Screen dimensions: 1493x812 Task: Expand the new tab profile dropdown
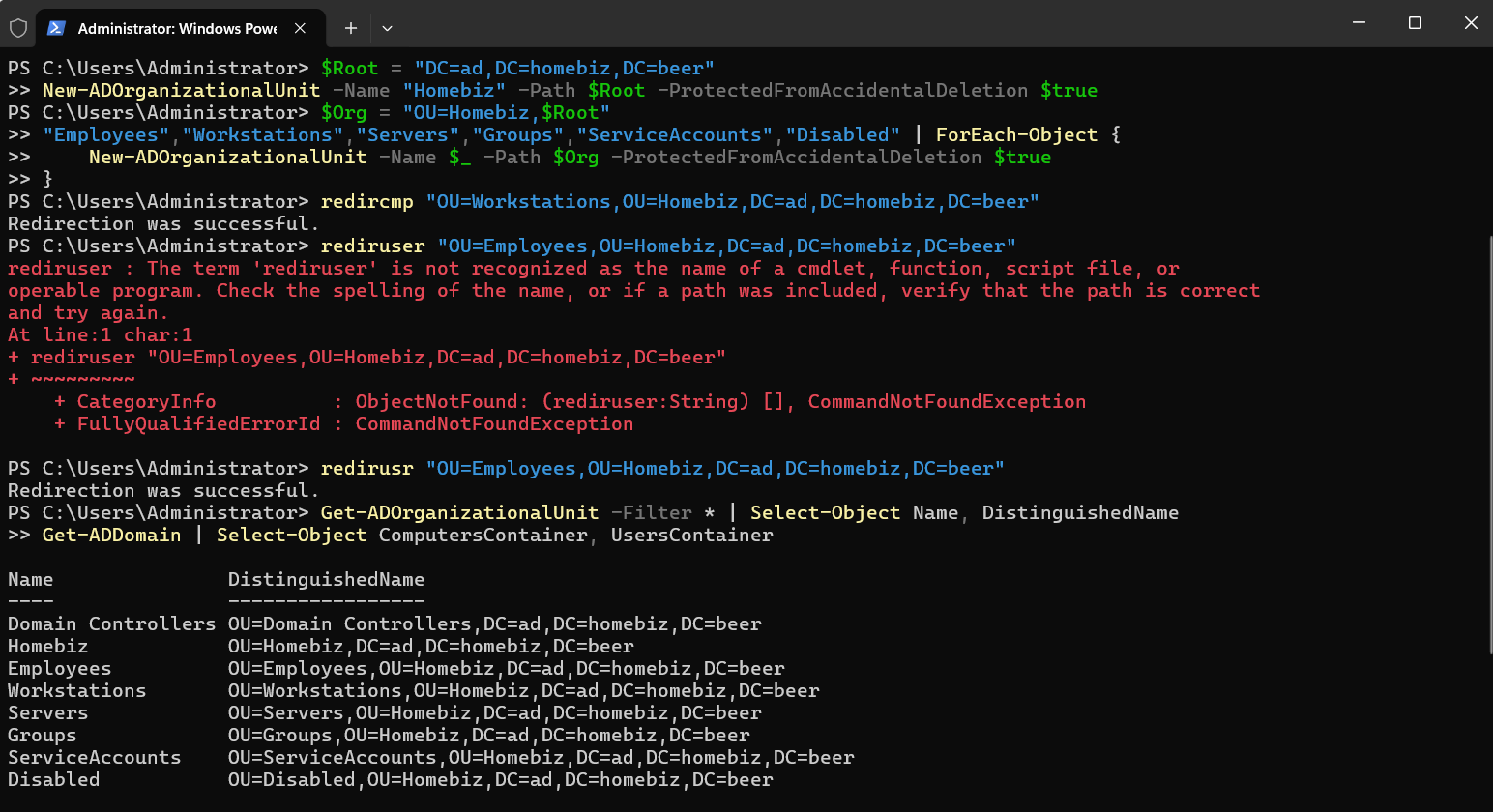click(387, 28)
